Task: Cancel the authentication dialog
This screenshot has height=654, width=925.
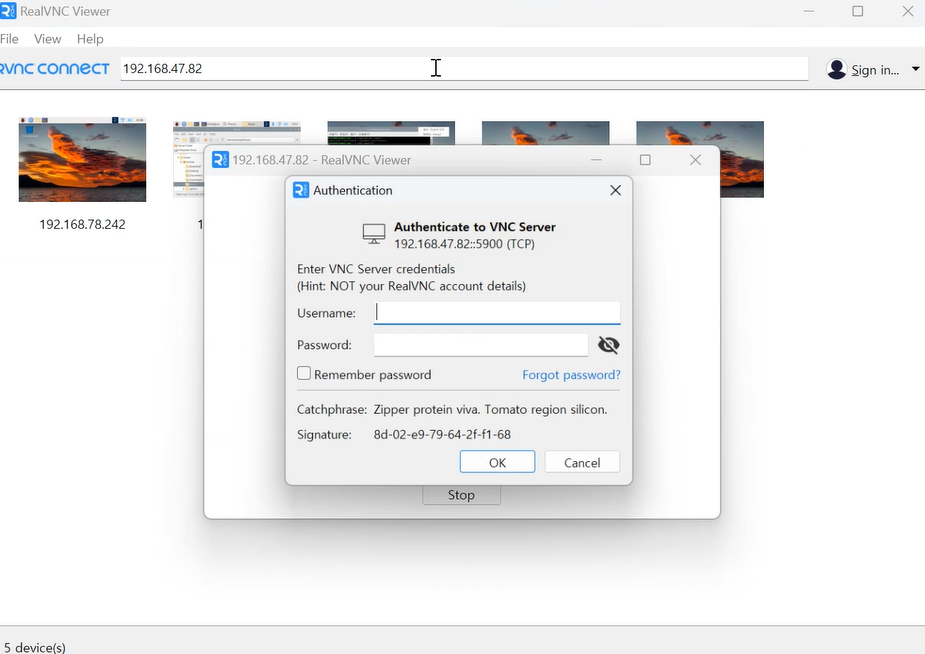Action: point(582,462)
